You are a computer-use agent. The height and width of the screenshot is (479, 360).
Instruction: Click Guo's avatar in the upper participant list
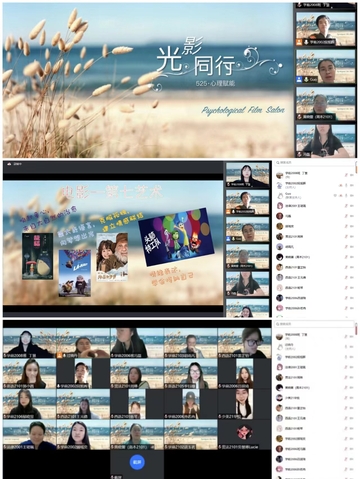point(280,196)
